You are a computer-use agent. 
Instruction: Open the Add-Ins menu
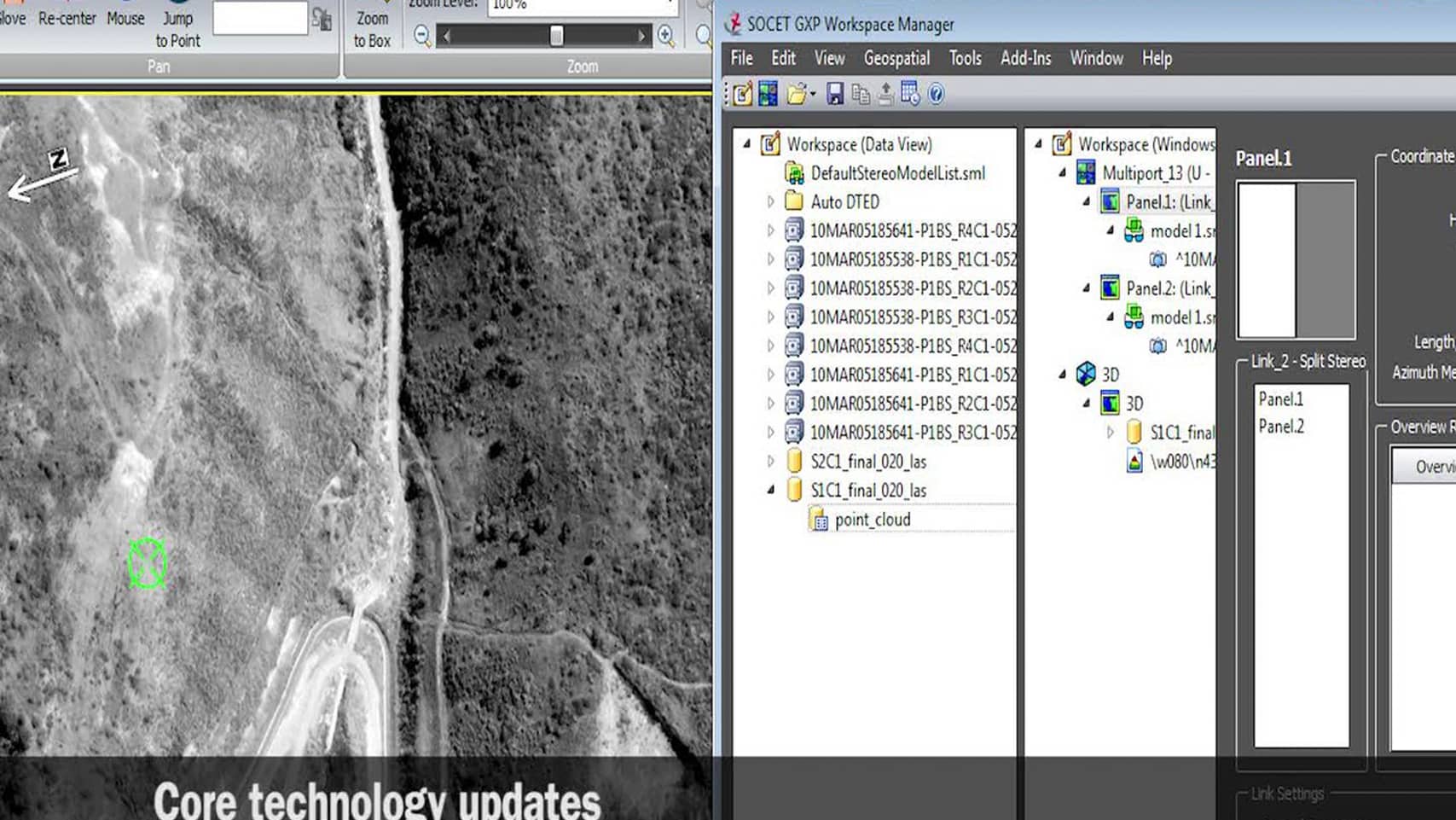(x=1026, y=58)
